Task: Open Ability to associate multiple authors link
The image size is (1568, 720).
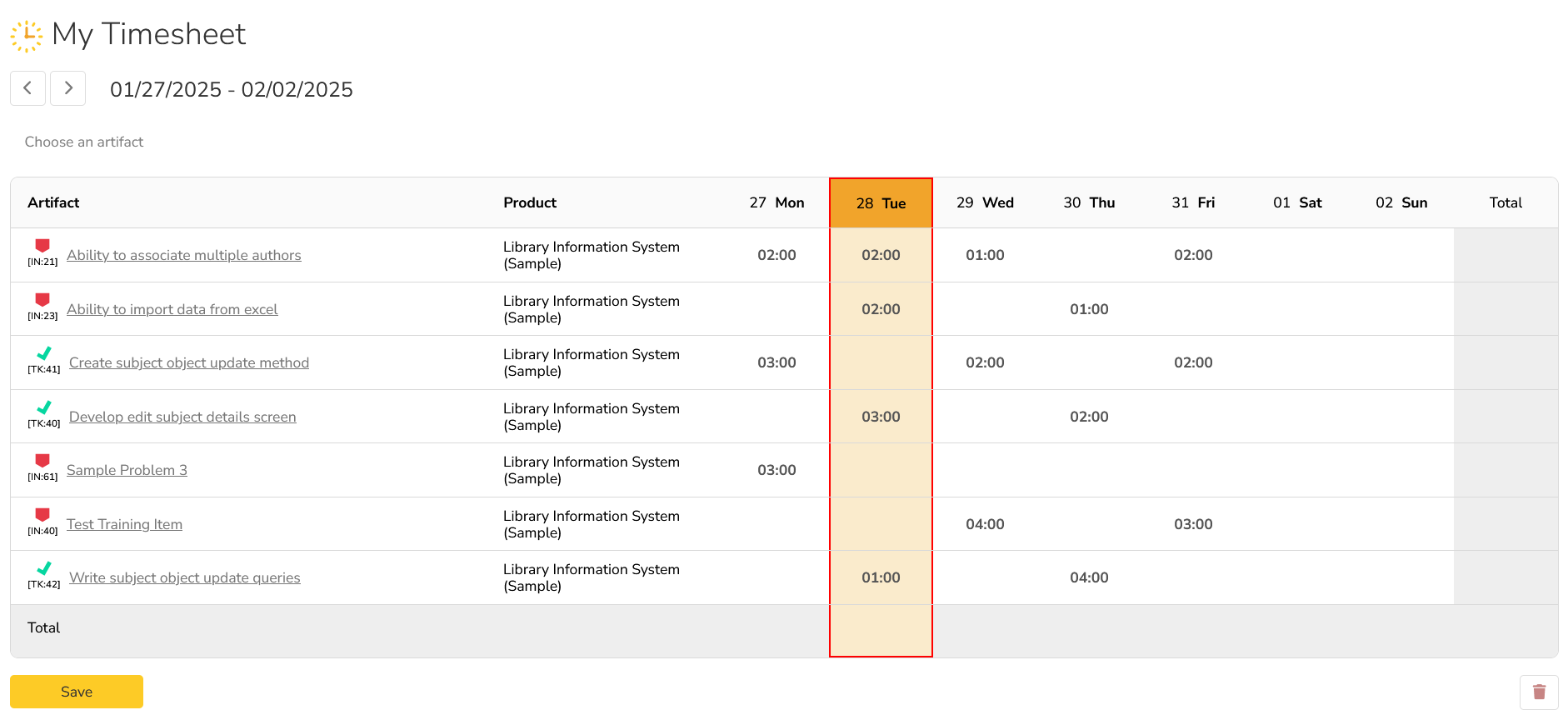Action: coord(184,256)
